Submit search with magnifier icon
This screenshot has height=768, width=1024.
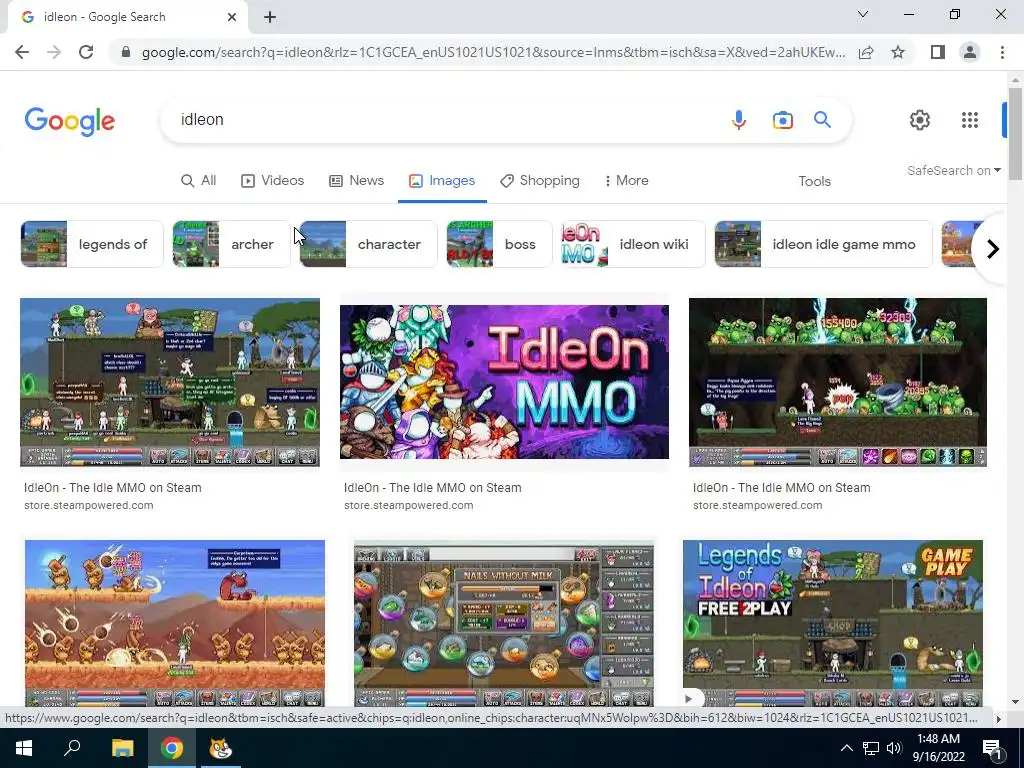822,120
